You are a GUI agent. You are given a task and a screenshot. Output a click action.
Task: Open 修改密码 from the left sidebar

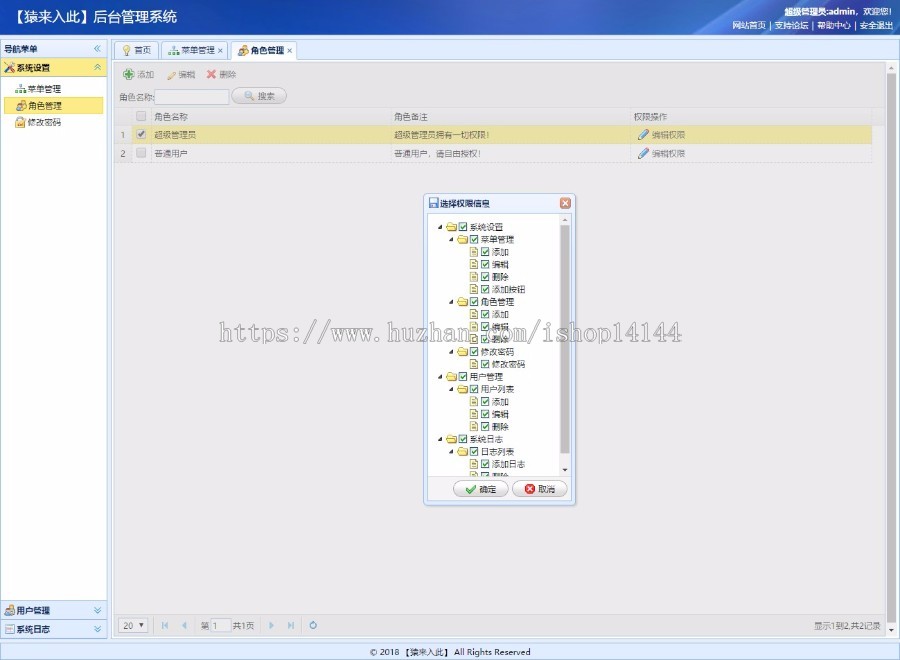point(42,122)
